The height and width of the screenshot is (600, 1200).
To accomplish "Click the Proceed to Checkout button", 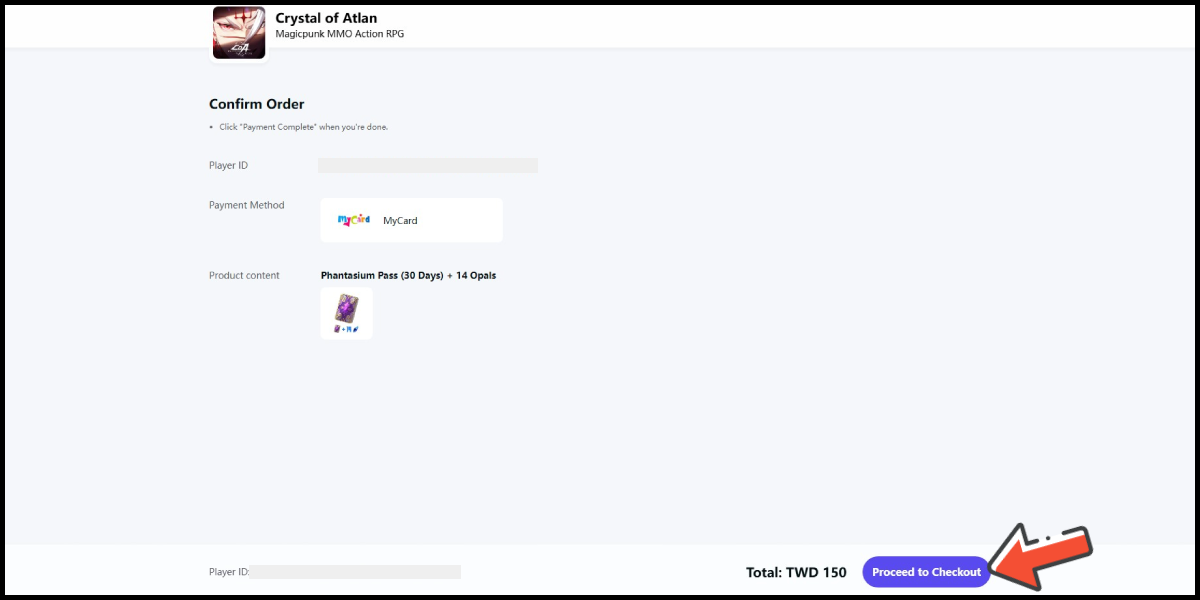I will pos(926,572).
